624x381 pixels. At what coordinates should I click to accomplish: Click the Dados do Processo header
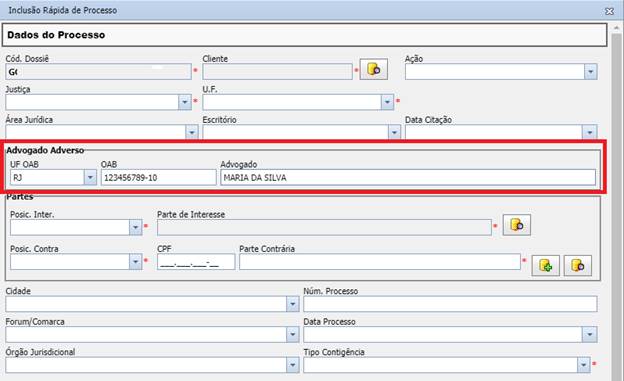coord(304,35)
